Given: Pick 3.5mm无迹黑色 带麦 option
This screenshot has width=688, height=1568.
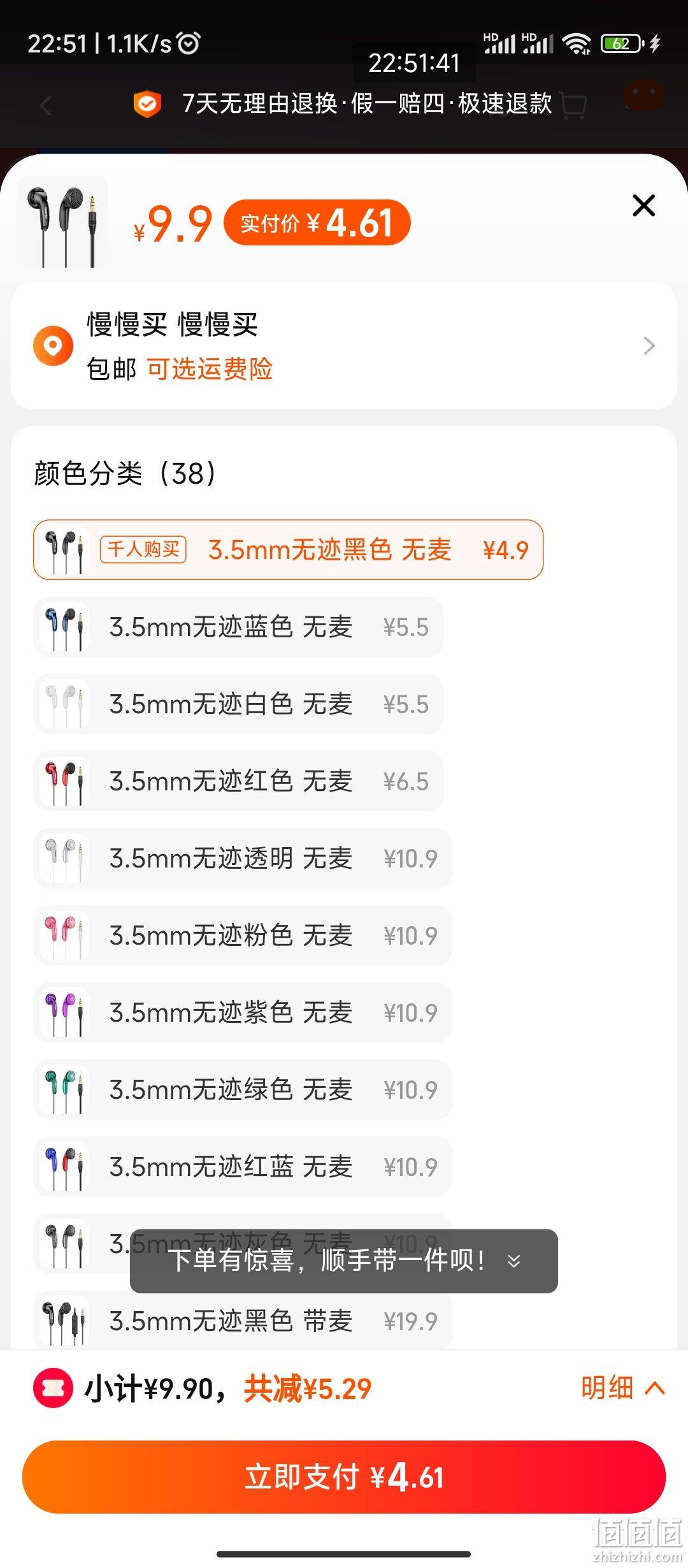Looking at the screenshot, I should pyautogui.click(x=243, y=1321).
